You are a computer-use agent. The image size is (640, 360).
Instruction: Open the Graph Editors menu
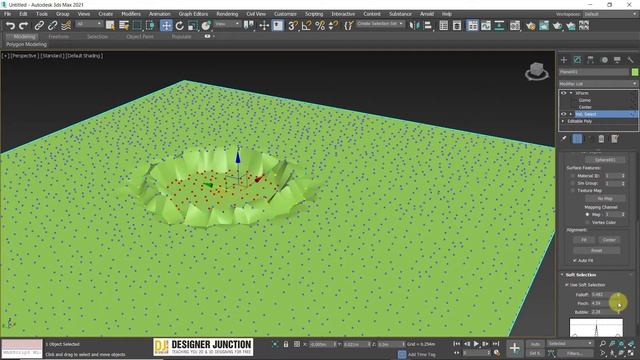pyautogui.click(x=193, y=14)
